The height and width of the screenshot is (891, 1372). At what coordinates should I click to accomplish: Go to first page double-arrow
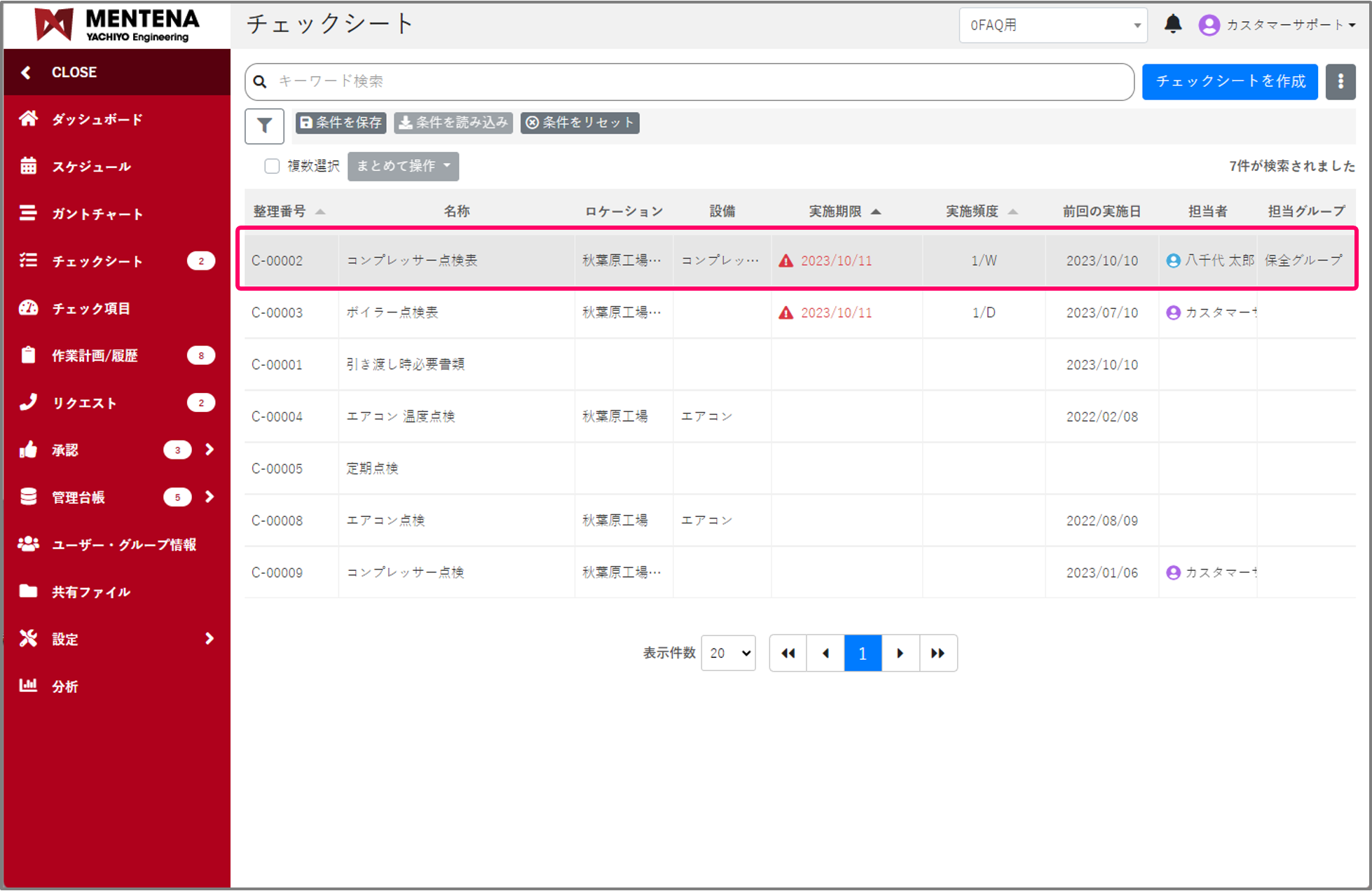click(x=788, y=653)
